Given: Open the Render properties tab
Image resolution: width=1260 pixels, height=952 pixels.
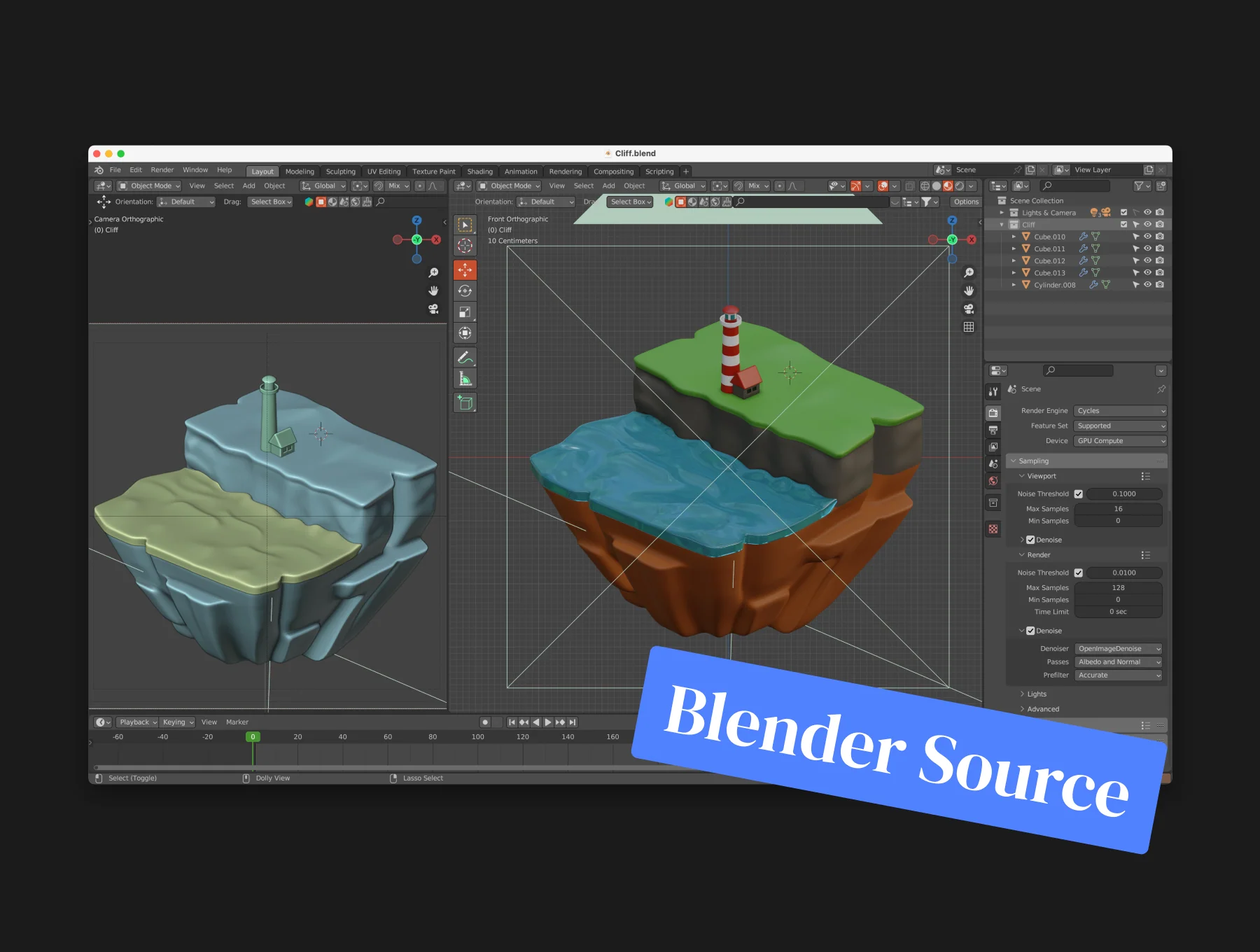Looking at the screenshot, I should pyautogui.click(x=993, y=413).
